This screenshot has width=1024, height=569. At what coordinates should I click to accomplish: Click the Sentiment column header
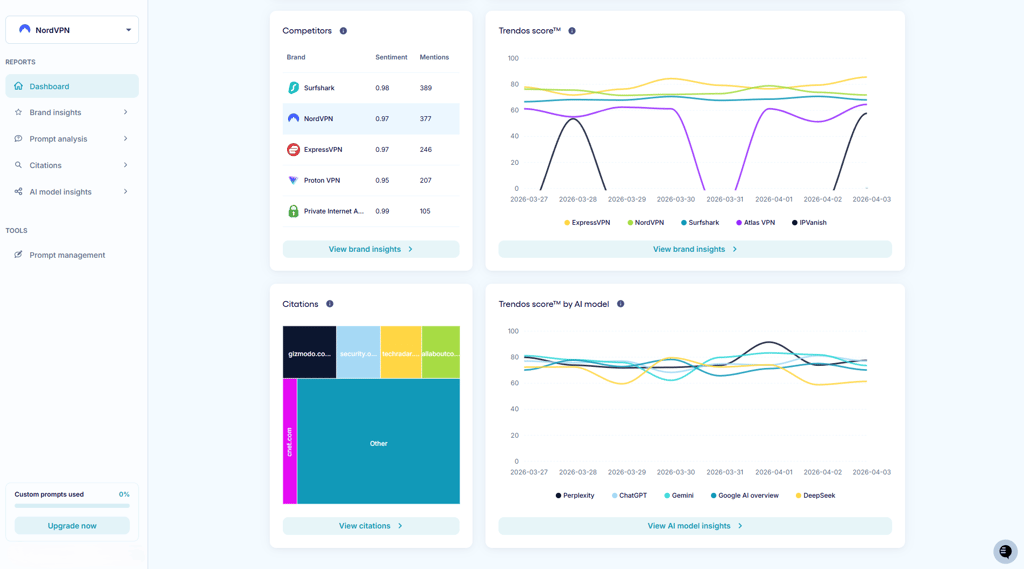391,57
